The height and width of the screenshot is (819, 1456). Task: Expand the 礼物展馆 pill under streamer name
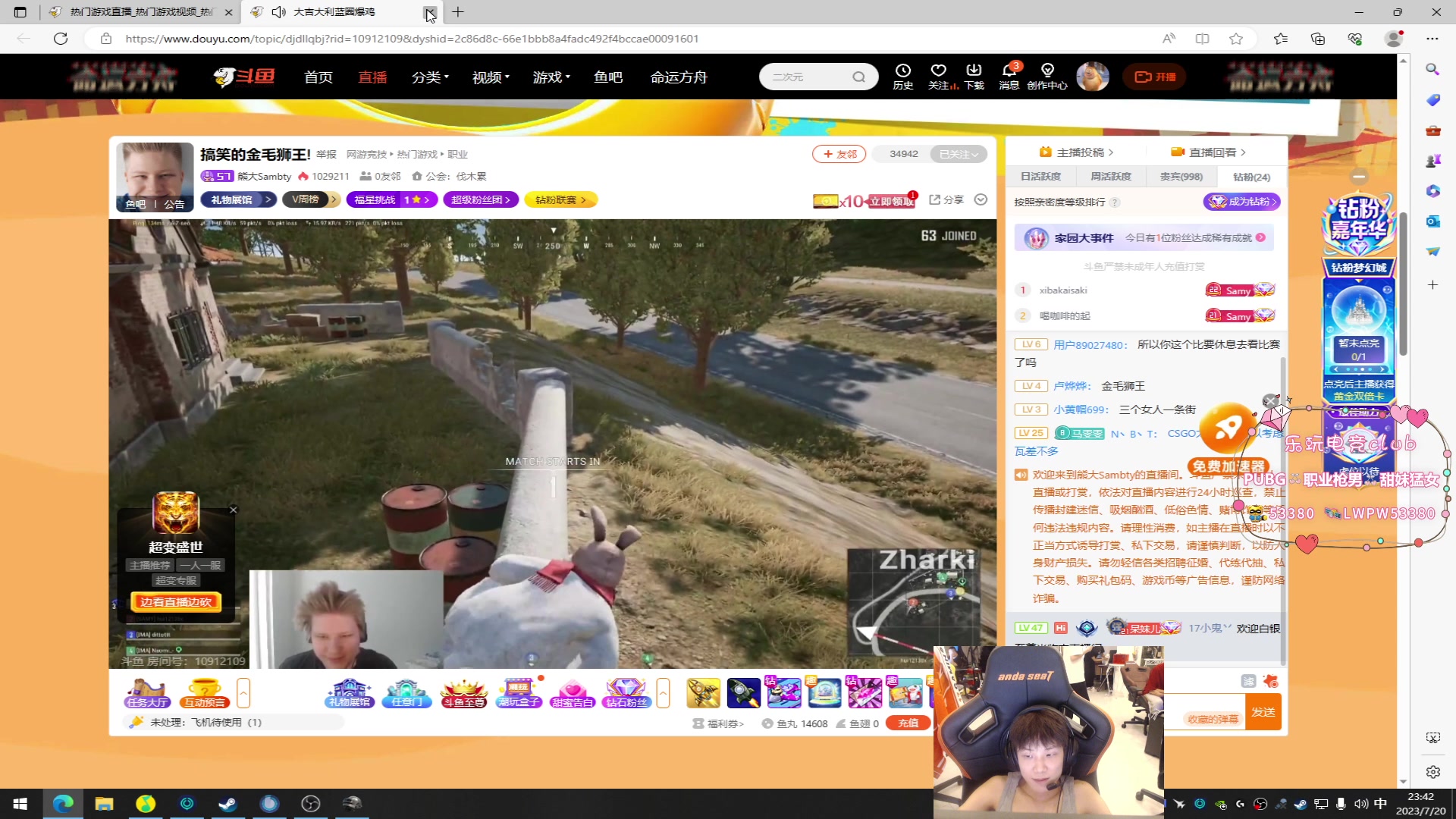[x=239, y=199]
